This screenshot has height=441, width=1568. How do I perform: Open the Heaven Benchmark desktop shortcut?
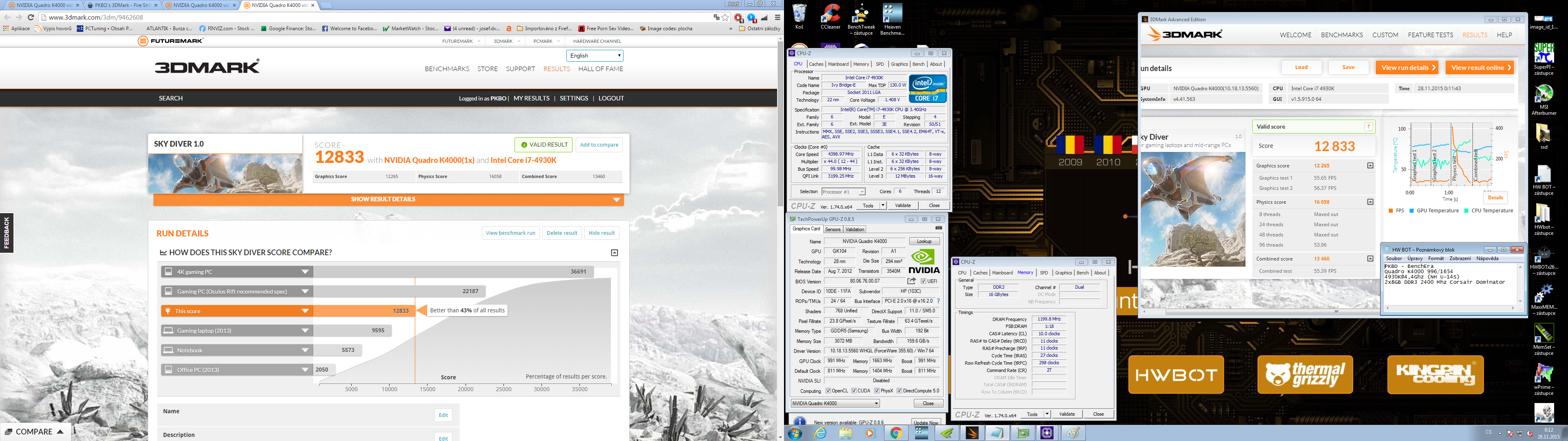click(x=892, y=19)
